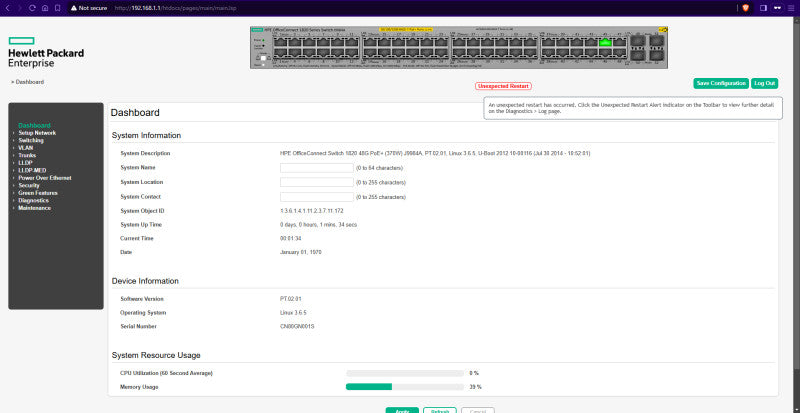
Task: Select the System Object ID value 1.3.6.1.4.1.11.2.3.7.11.172
Action: [311, 211]
